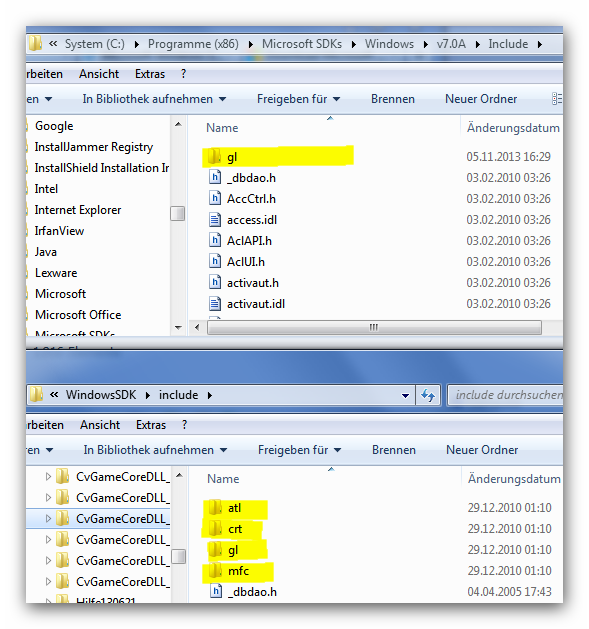Click v7.0A breadcrumb segment

coord(451,44)
